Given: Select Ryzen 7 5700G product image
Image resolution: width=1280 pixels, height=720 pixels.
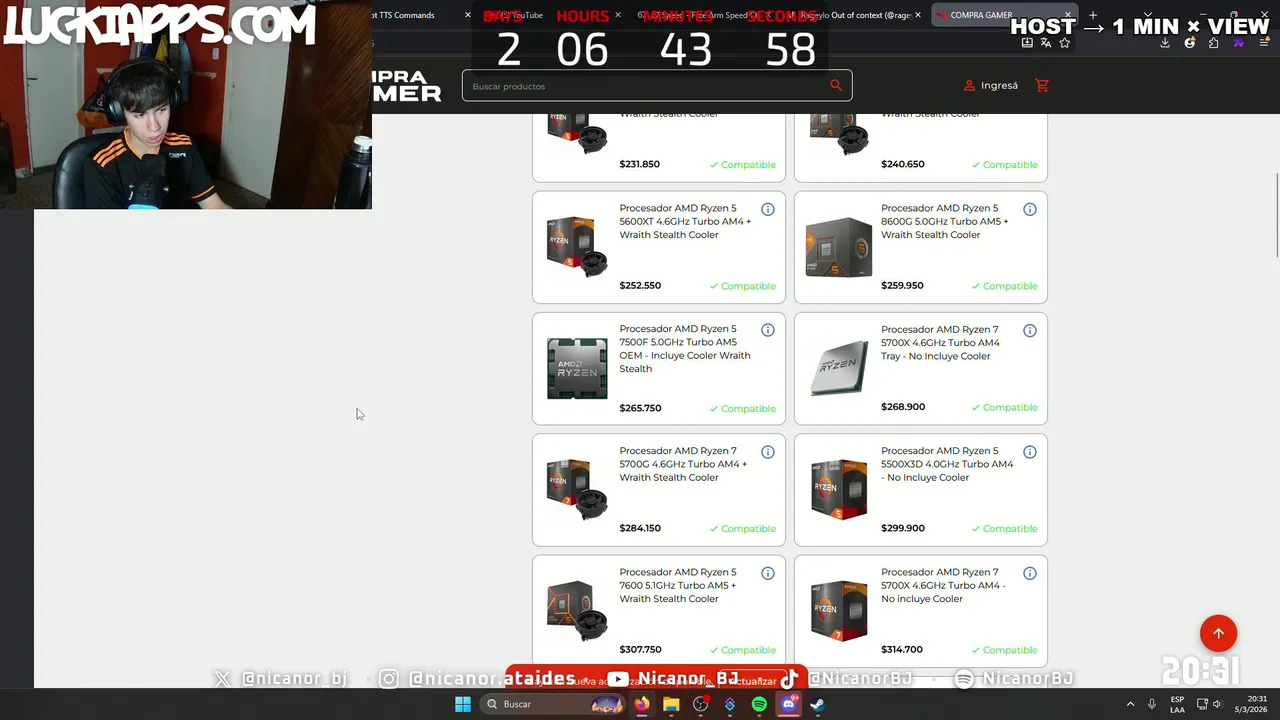Looking at the screenshot, I should point(577,490).
